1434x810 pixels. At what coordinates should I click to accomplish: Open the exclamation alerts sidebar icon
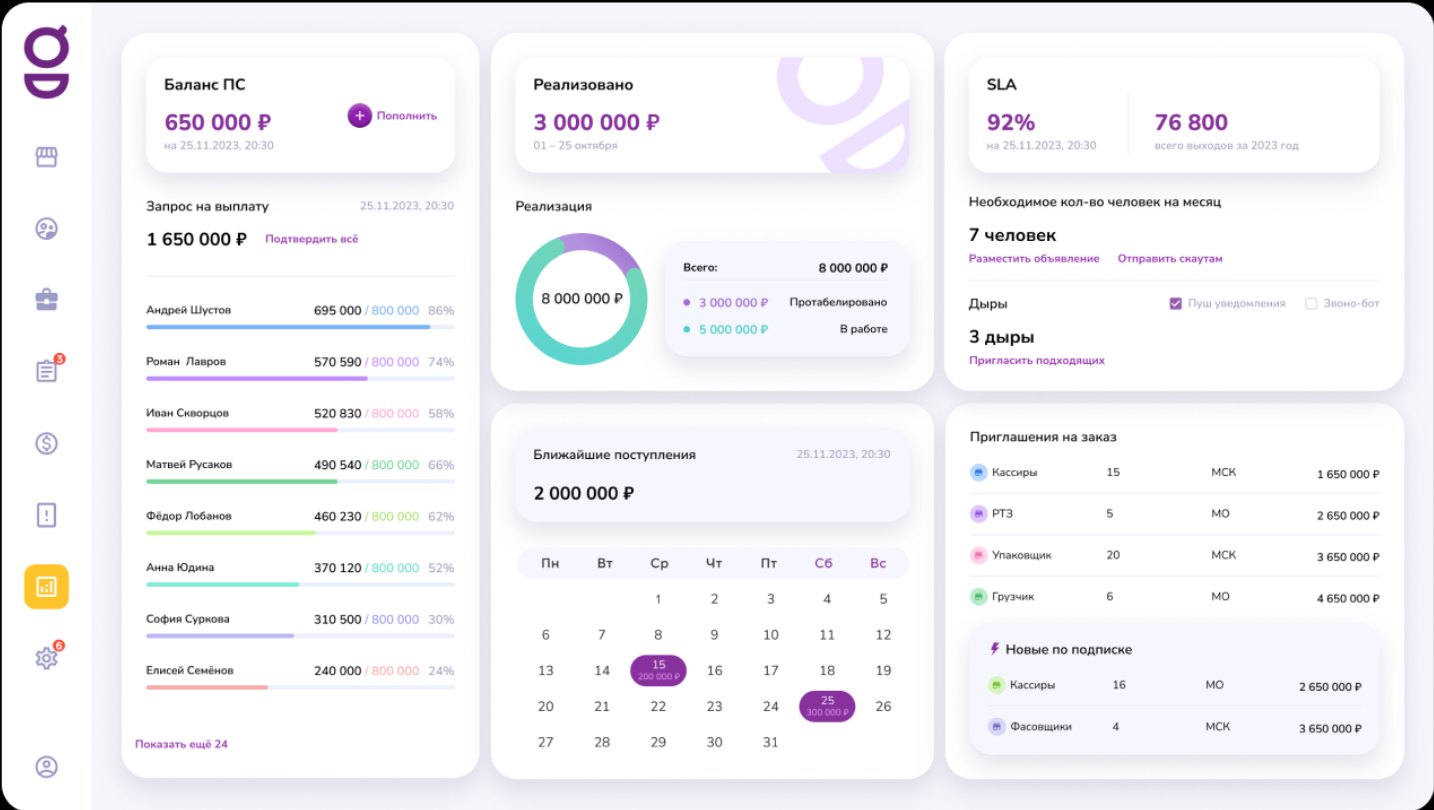[46, 515]
